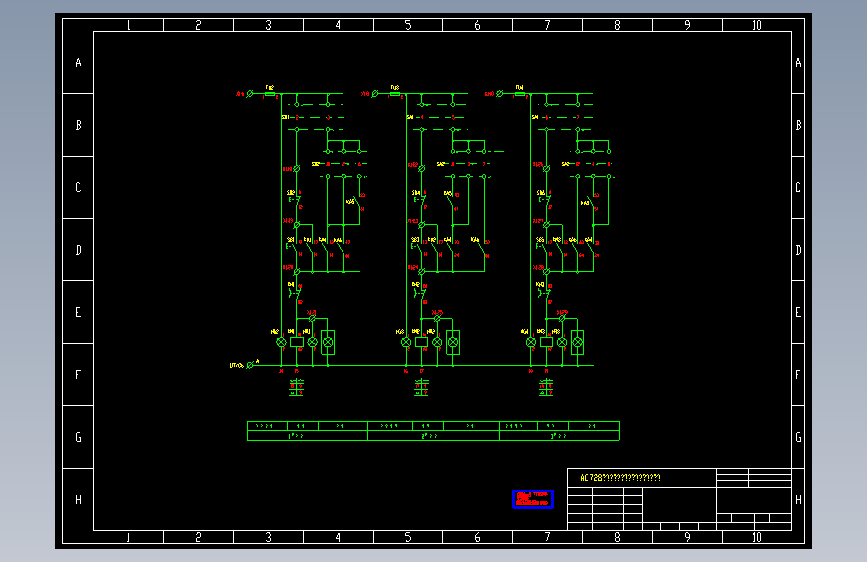
Task: Click the input terminal symbol of the second circuit
Action: click(x=375, y=94)
